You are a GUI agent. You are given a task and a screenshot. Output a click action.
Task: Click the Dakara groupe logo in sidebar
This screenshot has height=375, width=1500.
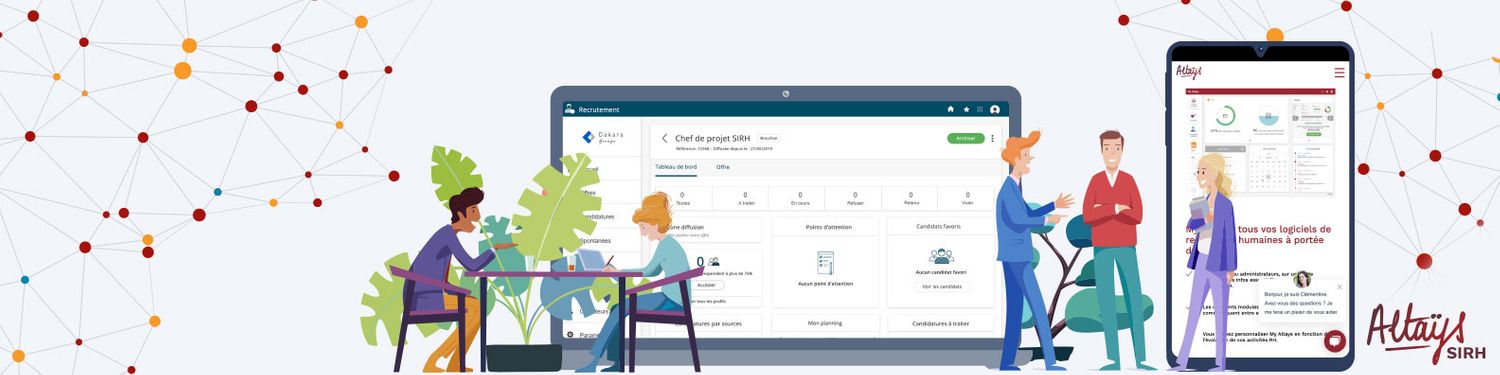click(603, 137)
